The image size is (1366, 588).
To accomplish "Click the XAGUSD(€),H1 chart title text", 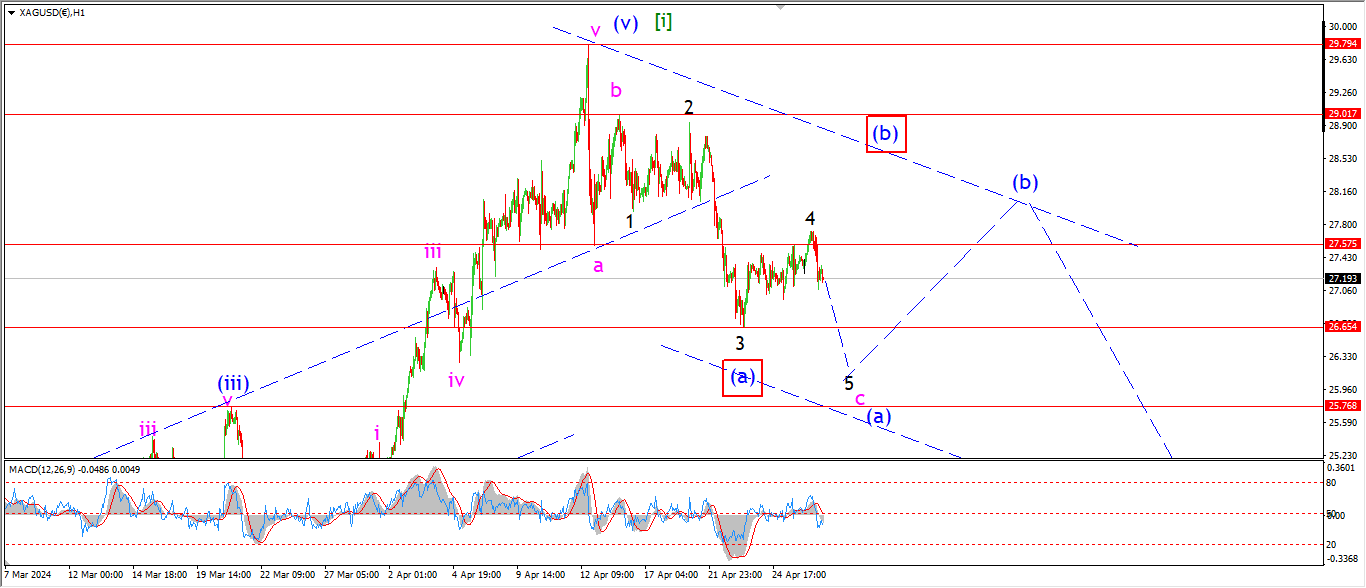I will pos(52,13).
